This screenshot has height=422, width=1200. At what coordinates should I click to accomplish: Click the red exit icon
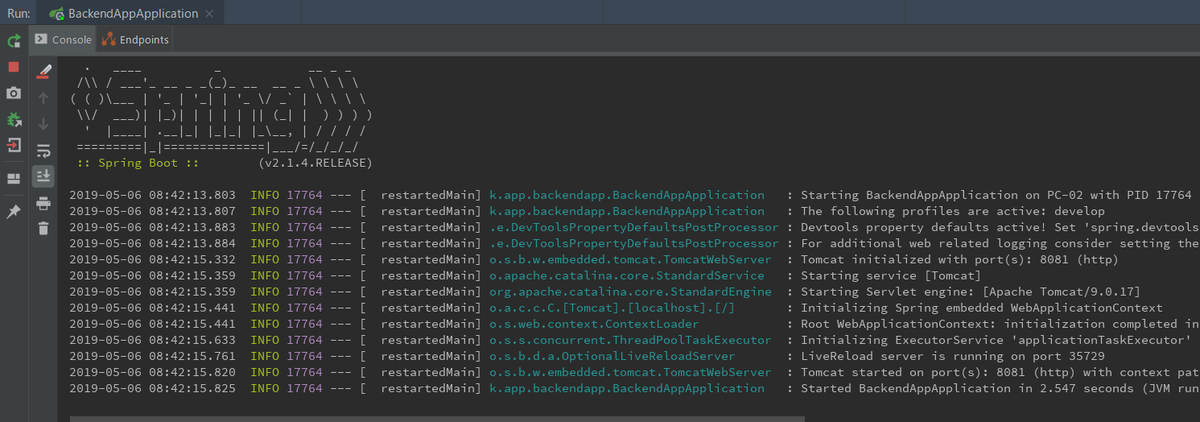14,145
